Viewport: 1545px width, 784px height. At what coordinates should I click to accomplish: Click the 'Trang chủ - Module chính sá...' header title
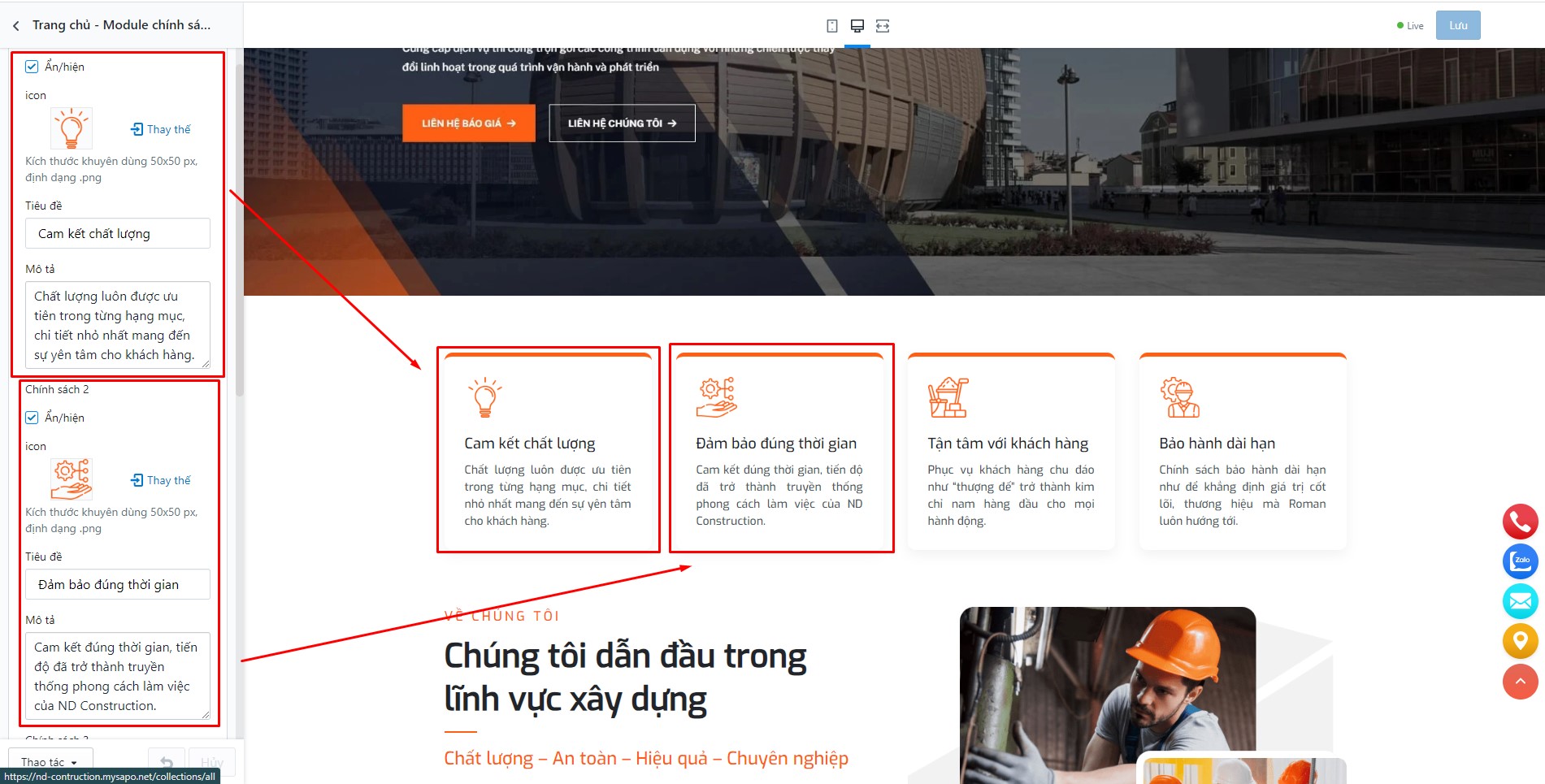122,25
